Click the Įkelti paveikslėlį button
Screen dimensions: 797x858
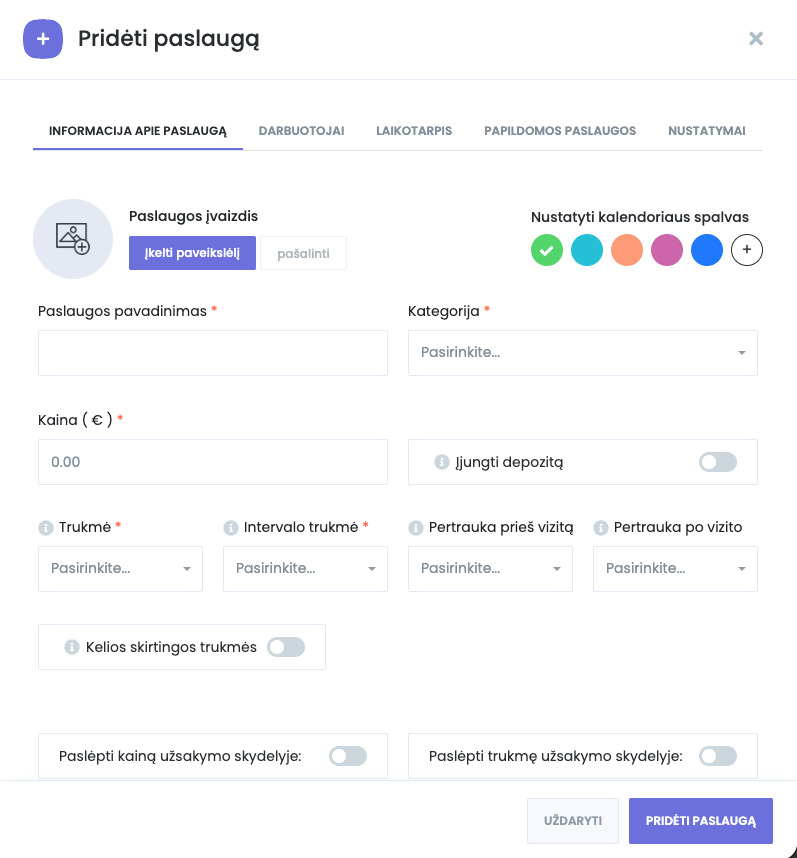click(x=192, y=253)
